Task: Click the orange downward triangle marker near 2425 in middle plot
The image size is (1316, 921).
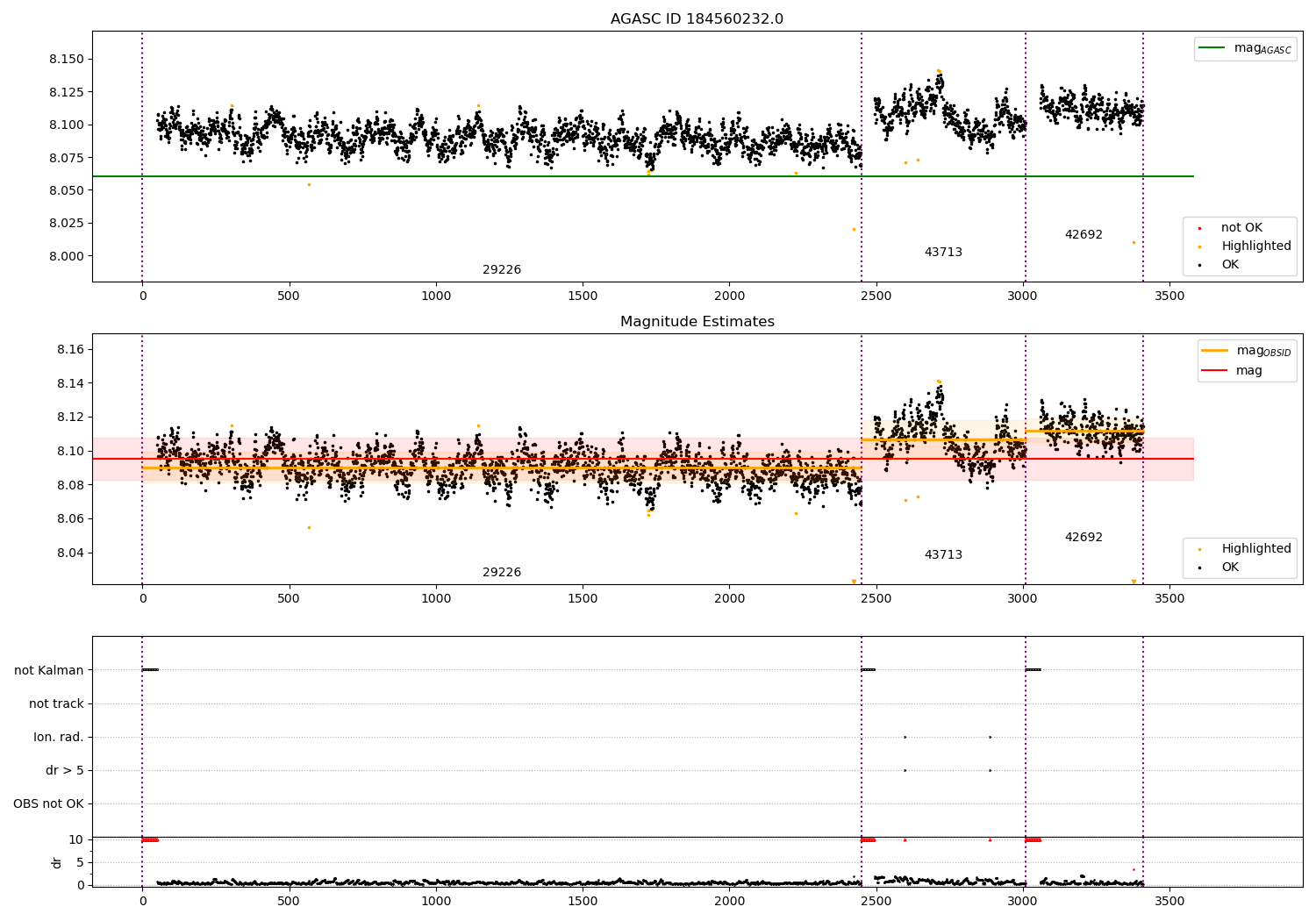Action: (x=854, y=582)
